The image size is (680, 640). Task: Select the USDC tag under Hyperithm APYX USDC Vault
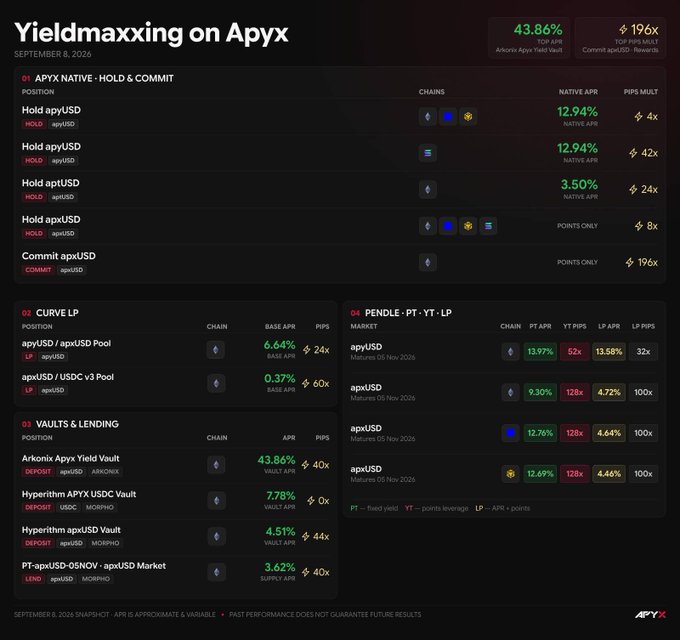pyautogui.click(x=68, y=507)
